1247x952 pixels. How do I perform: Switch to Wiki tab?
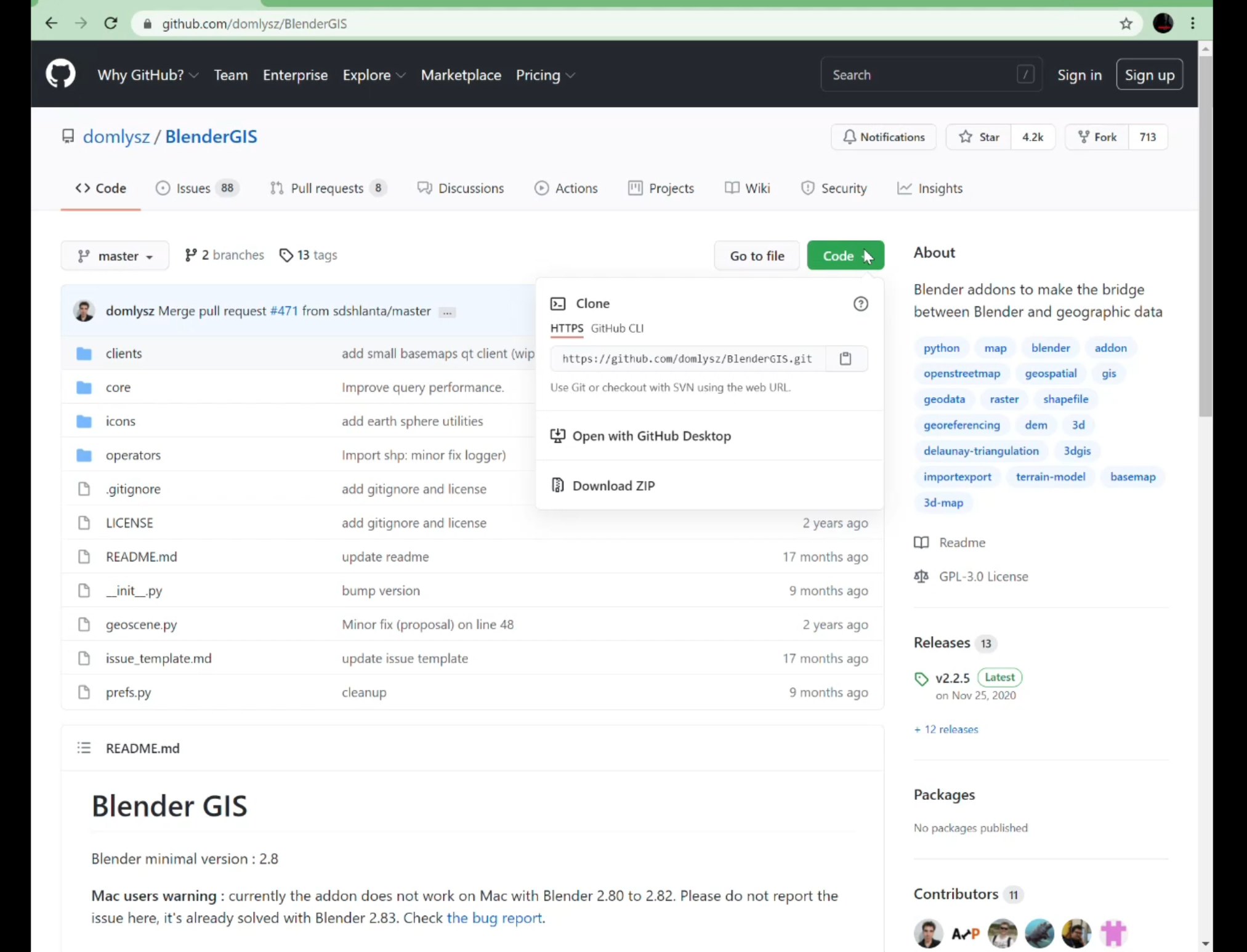pyautogui.click(x=748, y=188)
